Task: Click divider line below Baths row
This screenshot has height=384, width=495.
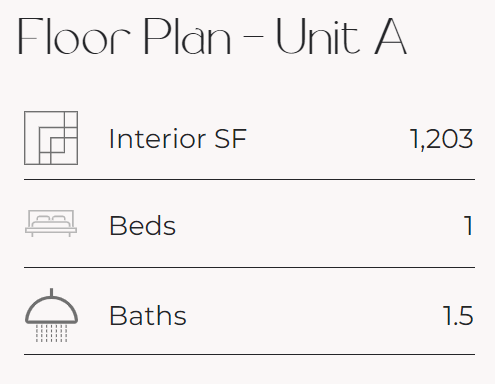Action: point(249,355)
